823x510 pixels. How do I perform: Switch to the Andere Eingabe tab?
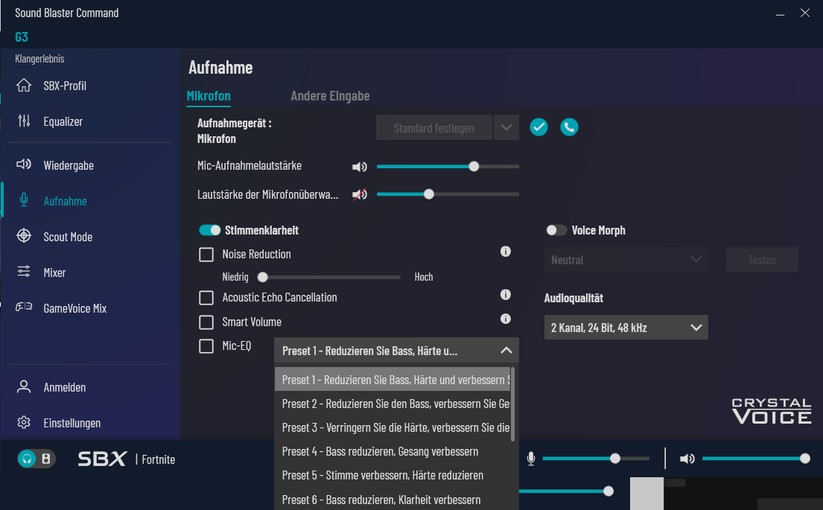[330, 96]
